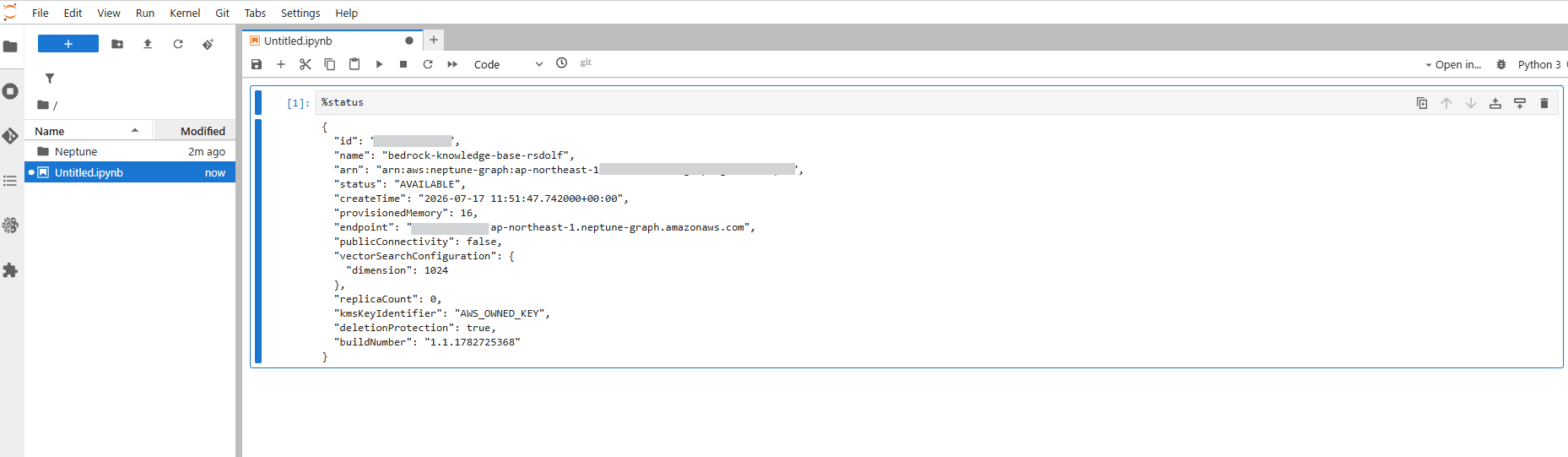1568x457 pixels.
Task: Click the blue new launcher button
Action: coord(68,44)
